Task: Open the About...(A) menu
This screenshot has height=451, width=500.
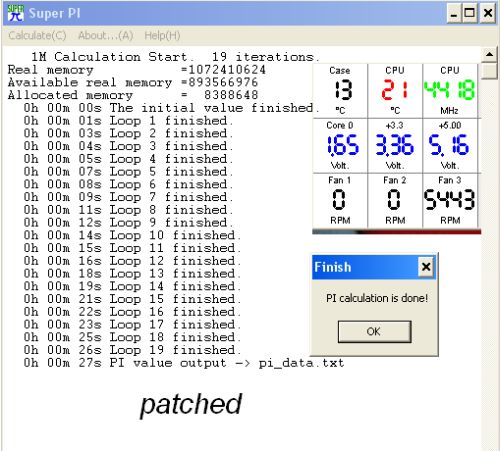Action: click(x=106, y=35)
